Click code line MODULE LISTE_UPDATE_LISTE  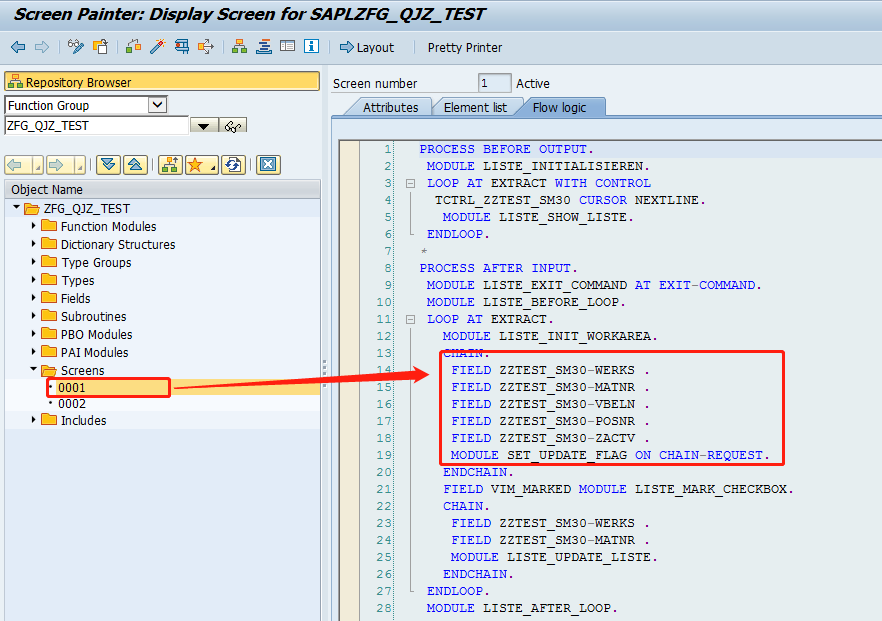[554, 557]
